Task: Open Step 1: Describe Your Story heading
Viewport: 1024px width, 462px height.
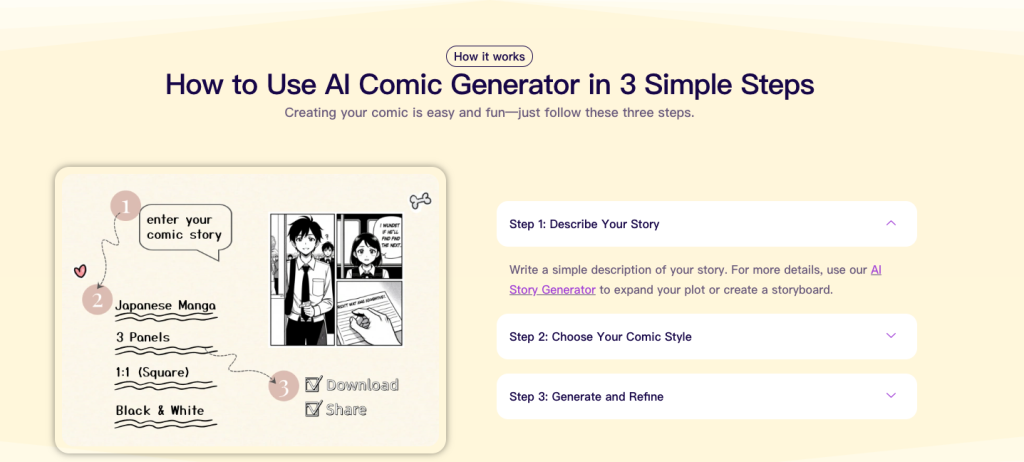Action: 584,224
